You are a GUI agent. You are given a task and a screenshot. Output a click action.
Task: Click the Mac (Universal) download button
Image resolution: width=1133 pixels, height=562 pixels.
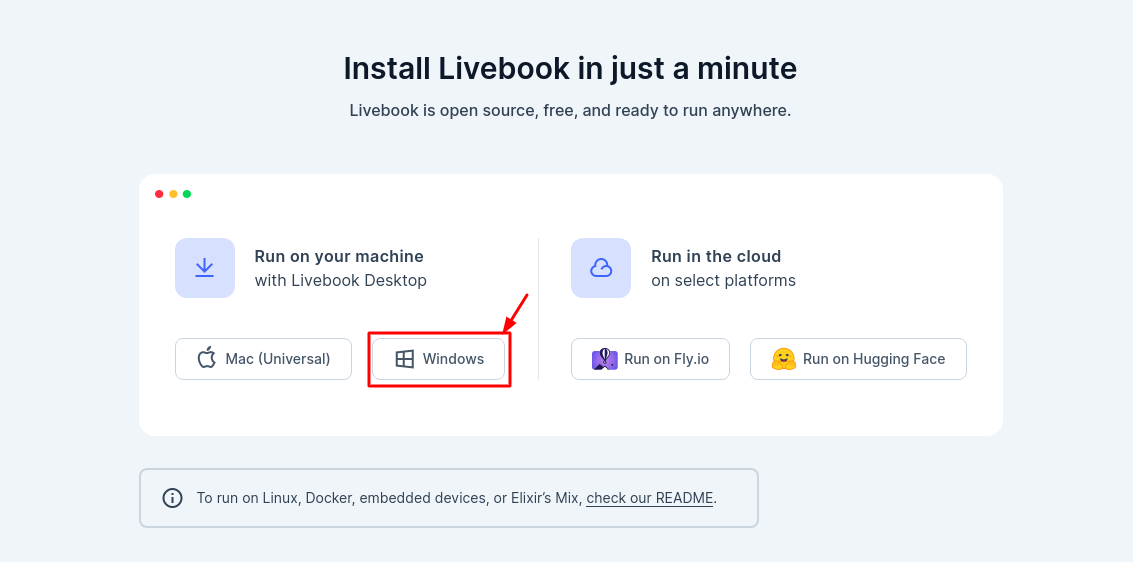pyautogui.click(x=263, y=359)
